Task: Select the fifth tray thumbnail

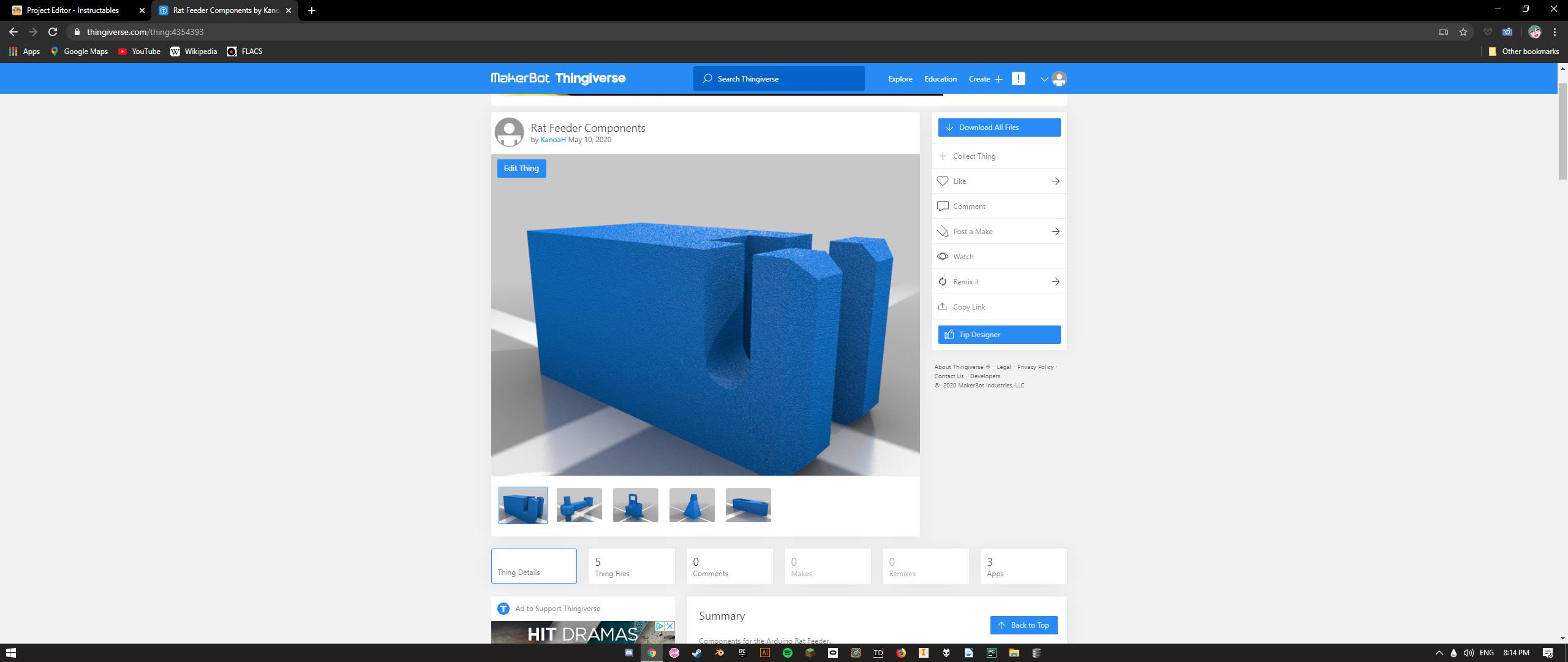Action: [748, 505]
